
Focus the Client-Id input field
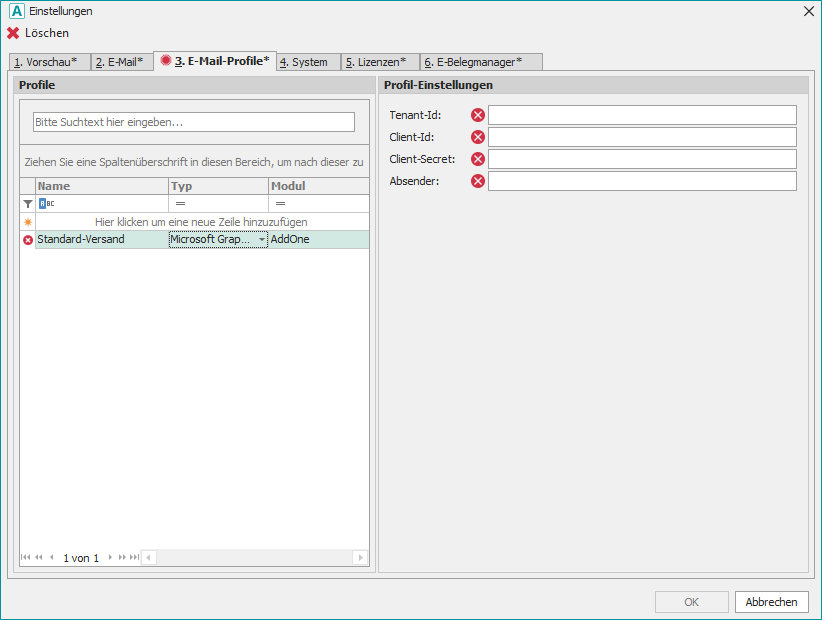(642, 137)
